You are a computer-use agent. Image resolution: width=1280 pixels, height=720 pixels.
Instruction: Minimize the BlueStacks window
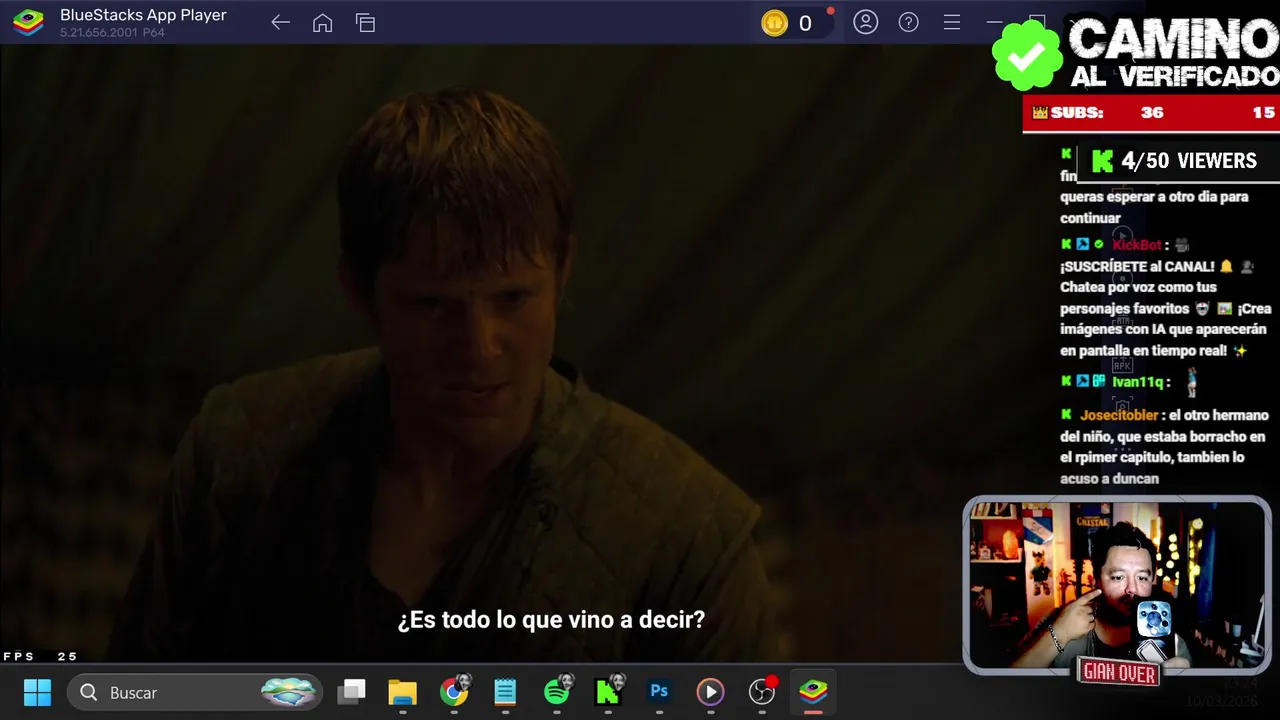pos(994,22)
